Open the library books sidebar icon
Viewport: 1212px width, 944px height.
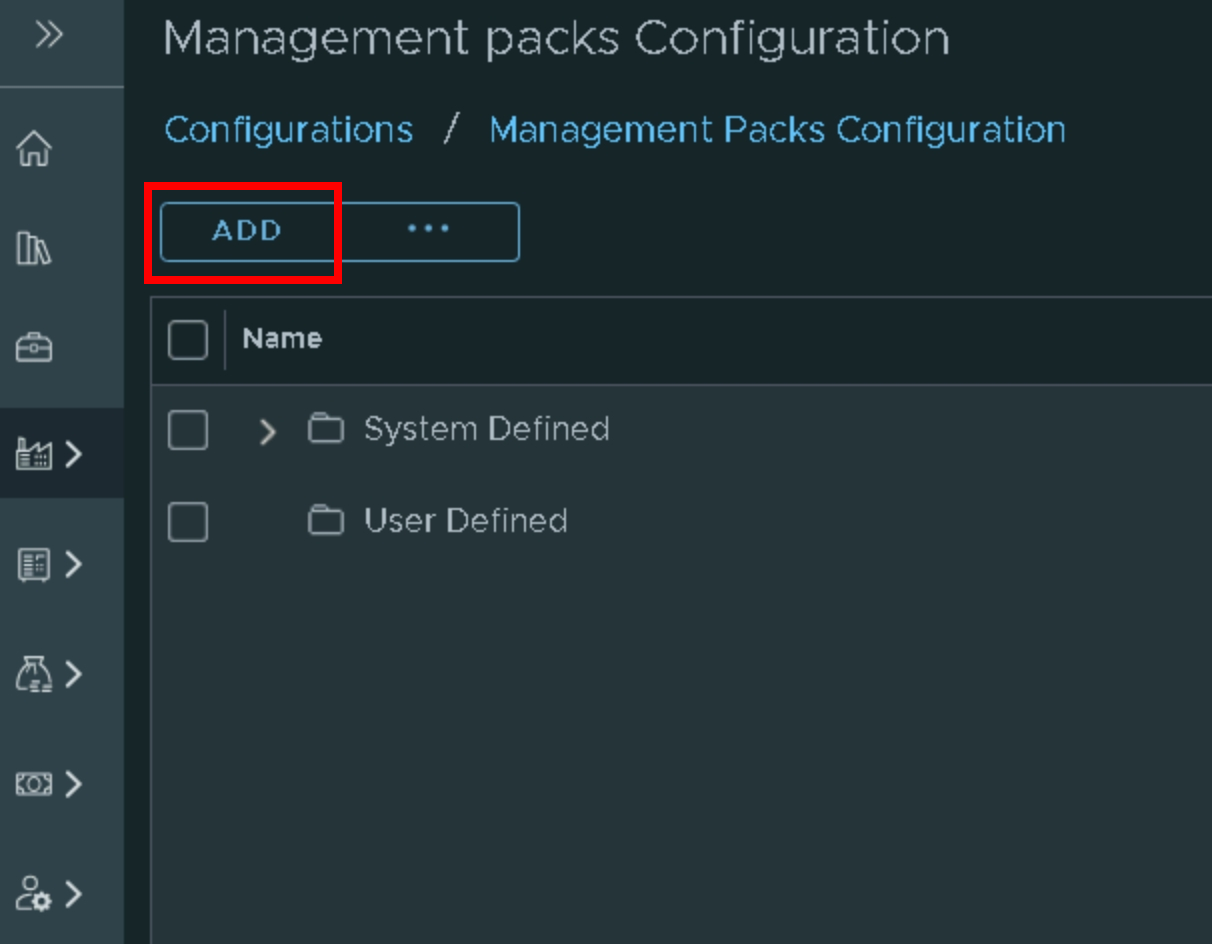click(34, 248)
